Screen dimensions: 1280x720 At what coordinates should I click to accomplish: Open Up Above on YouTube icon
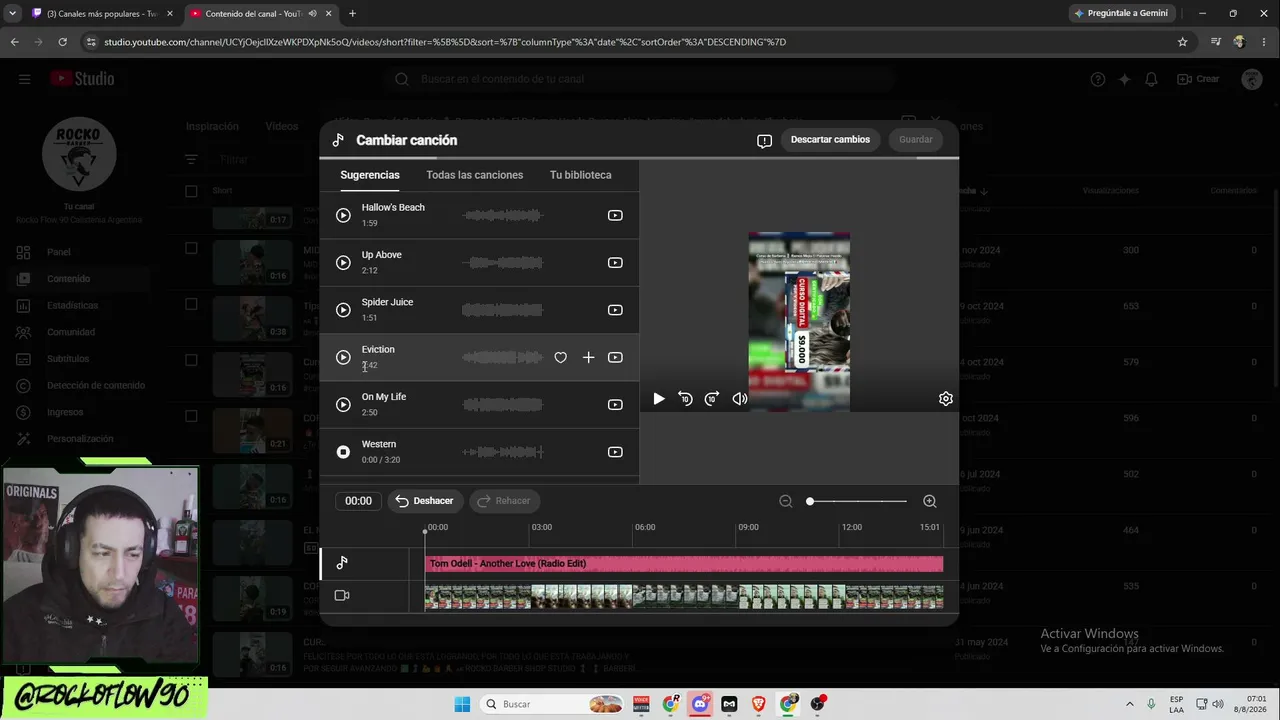(x=615, y=263)
